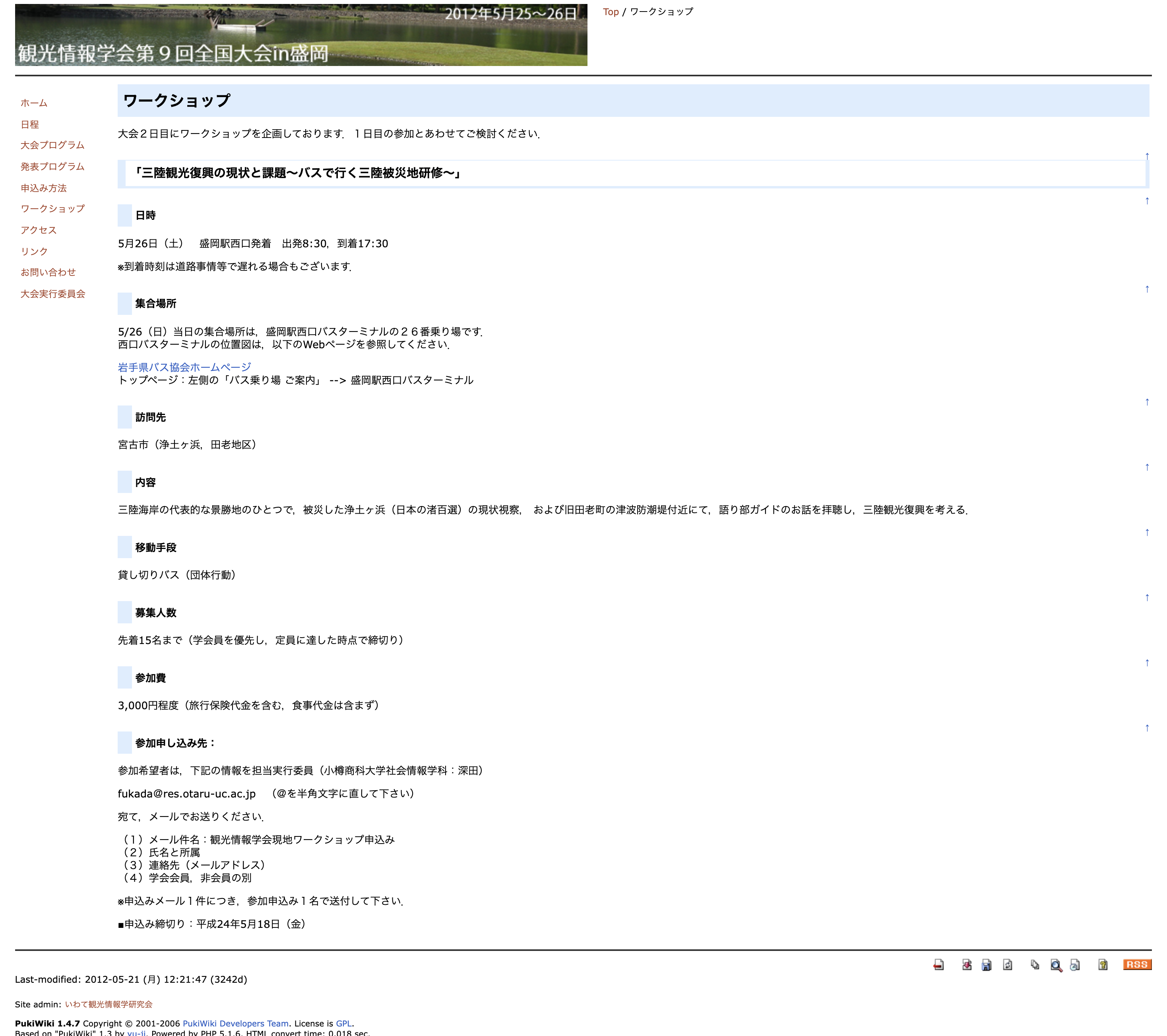The height and width of the screenshot is (1036, 1167).
Task: Open the いわて観光情報学研究会 site admin link
Action: pos(109,1004)
